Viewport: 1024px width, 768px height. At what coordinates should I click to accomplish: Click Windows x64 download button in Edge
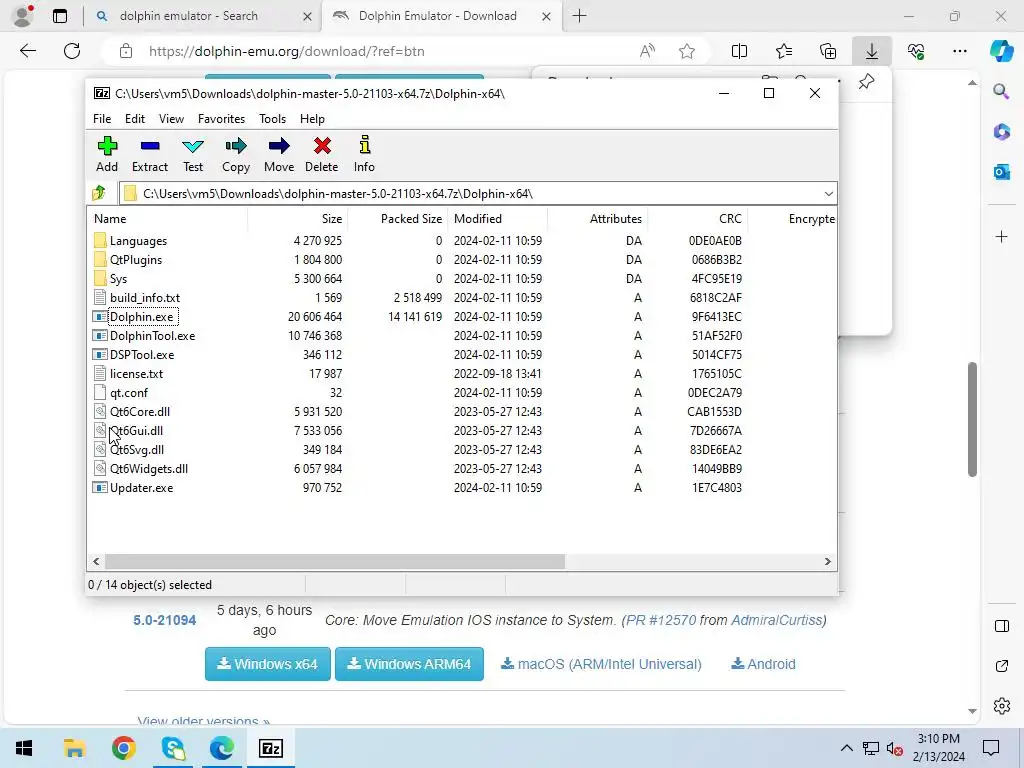pos(268,664)
